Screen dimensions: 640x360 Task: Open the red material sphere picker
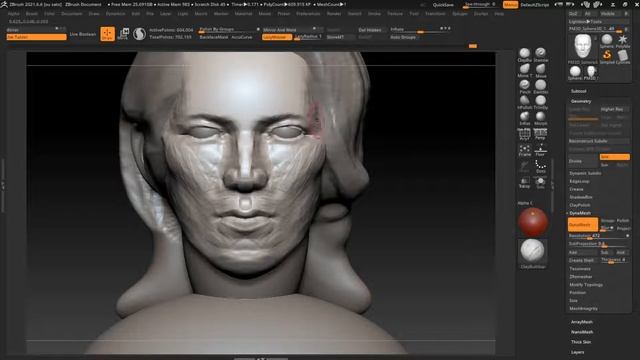click(533, 222)
